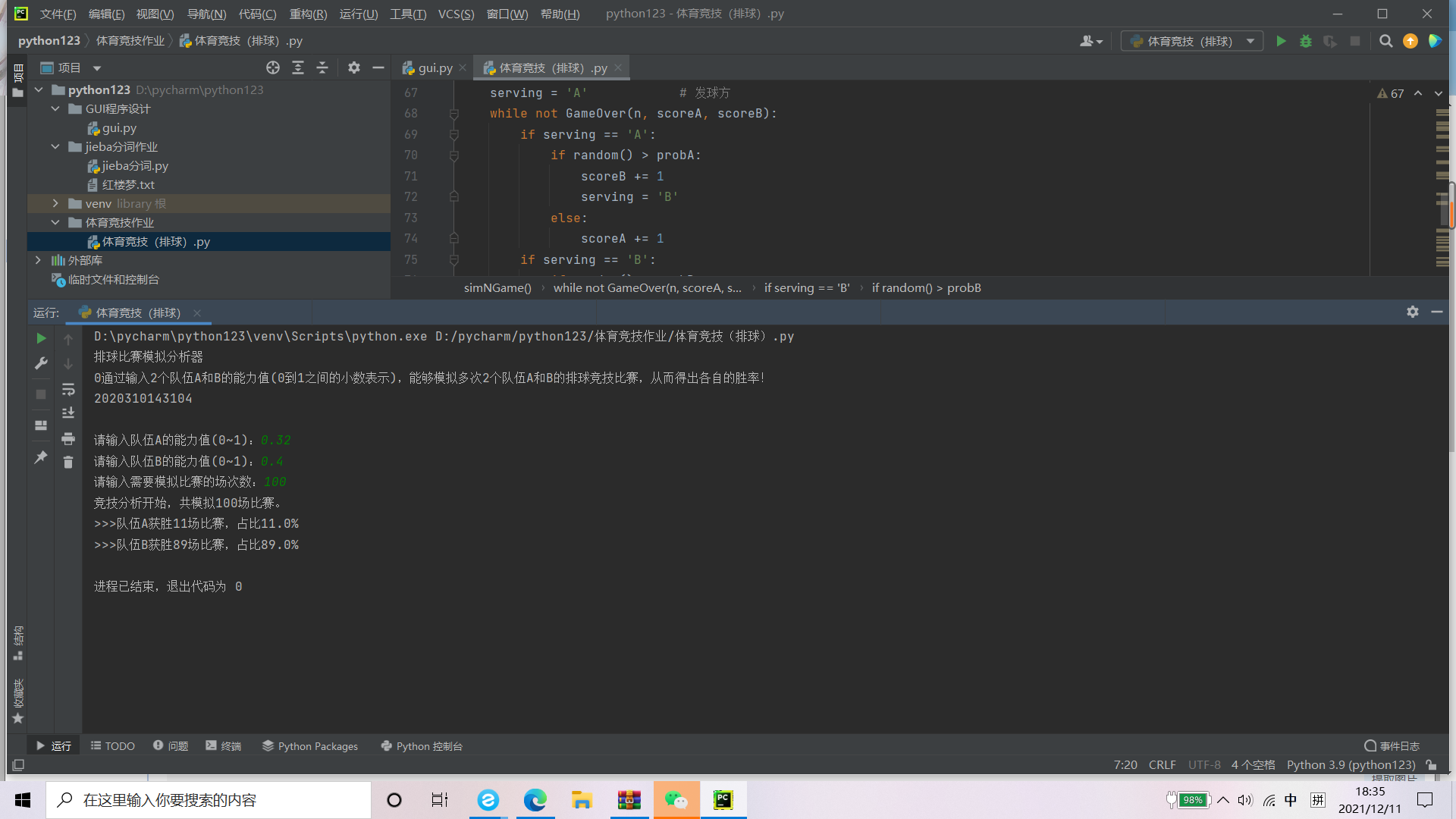Click the Rerun icon in Run panel
Screen dimensions: 1456x819
(x=41, y=338)
